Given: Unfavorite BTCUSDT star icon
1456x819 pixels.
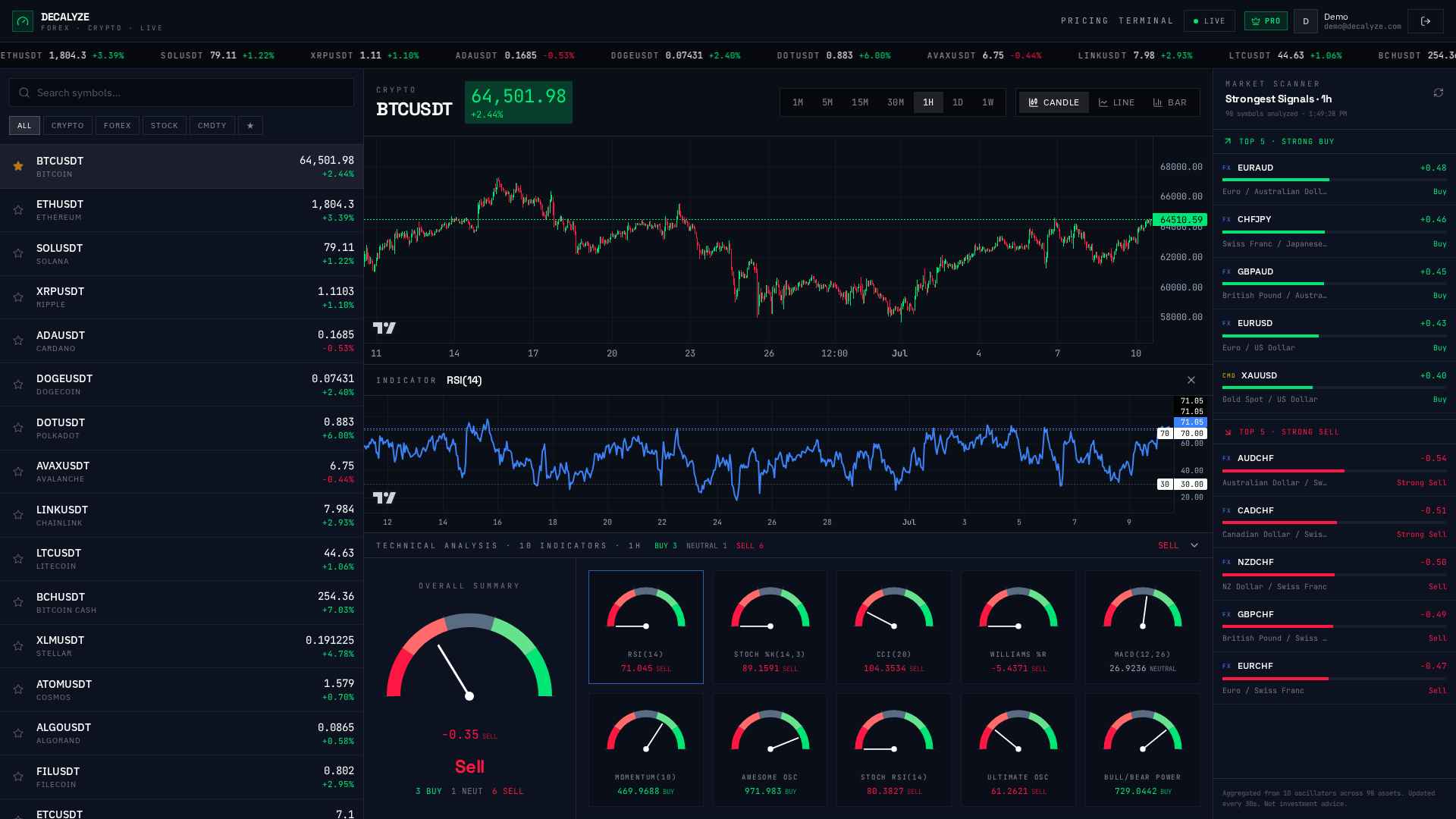Looking at the screenshot, I should point(18,166).
